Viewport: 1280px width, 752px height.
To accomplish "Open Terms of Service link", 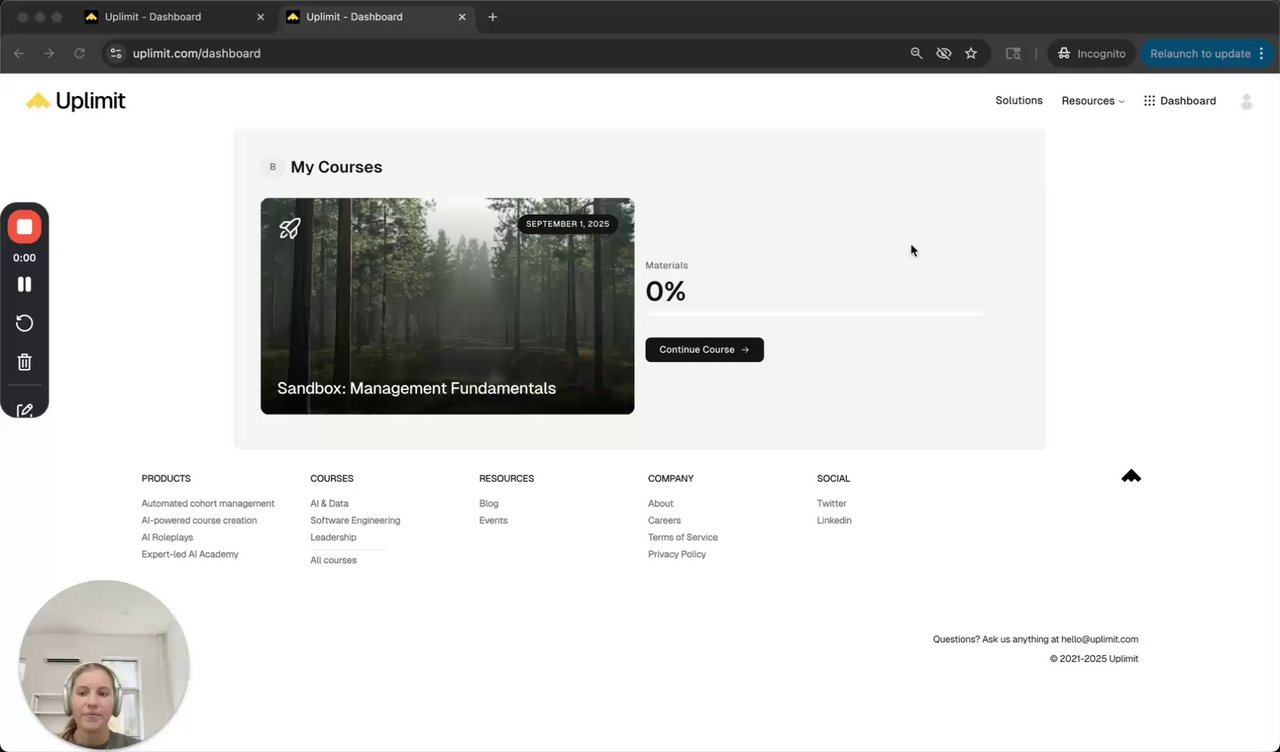I will point(683,538).
